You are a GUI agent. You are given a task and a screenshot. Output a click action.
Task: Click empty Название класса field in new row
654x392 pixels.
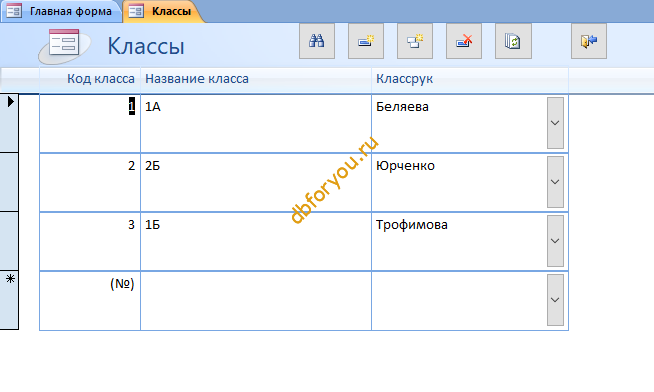point(256,300)
